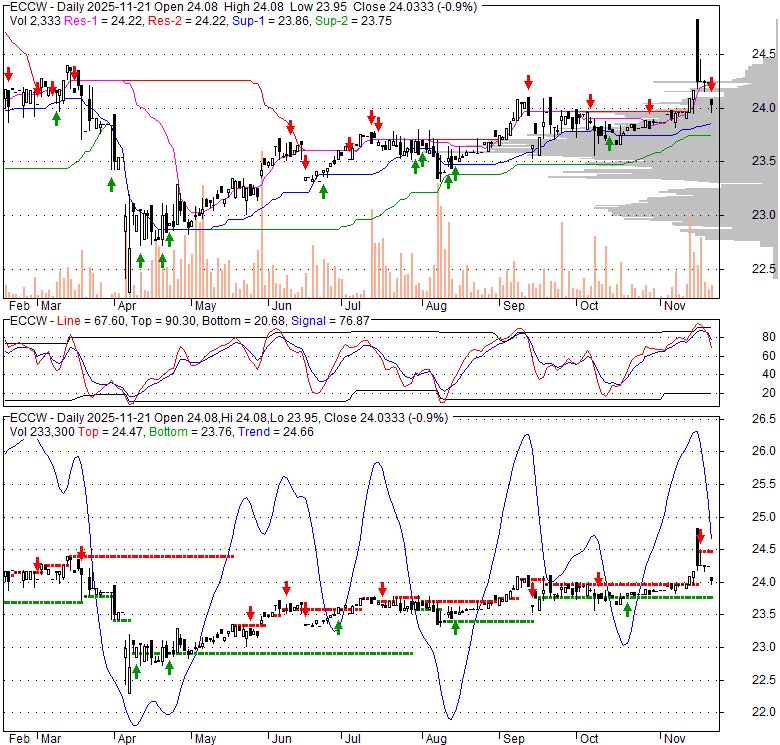Click the Signal = 76.87 oscillator legend
780x745 pixels.
[x=330, y=321]
